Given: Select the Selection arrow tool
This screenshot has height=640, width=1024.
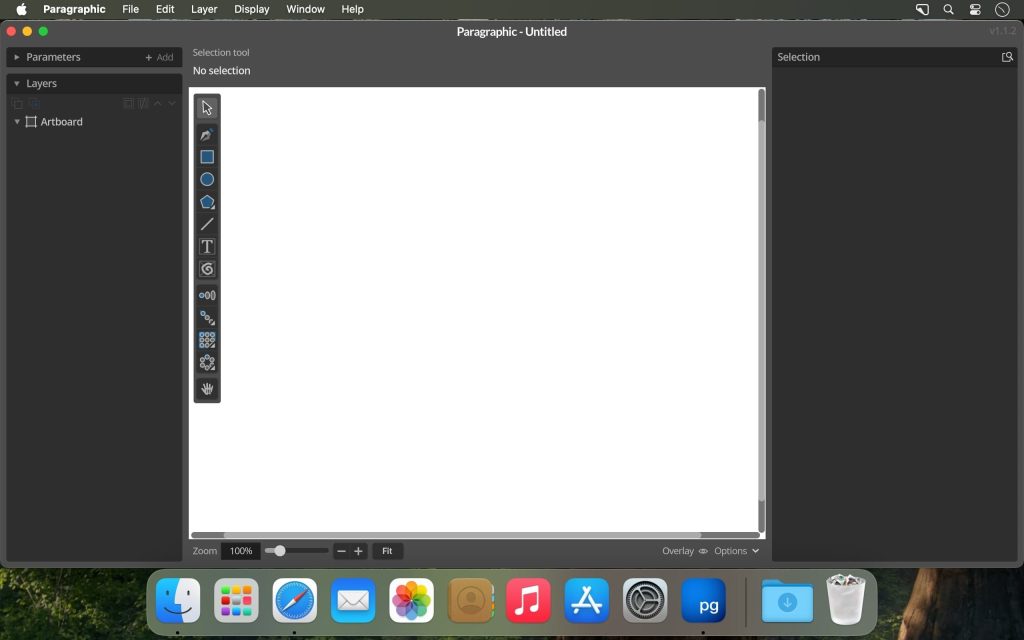Looking at the screenshot, I should click(x=207, y=108).
